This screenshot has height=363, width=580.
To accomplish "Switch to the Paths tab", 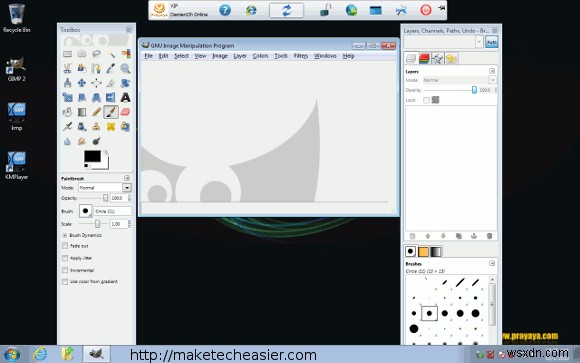I will coord(438,58).
